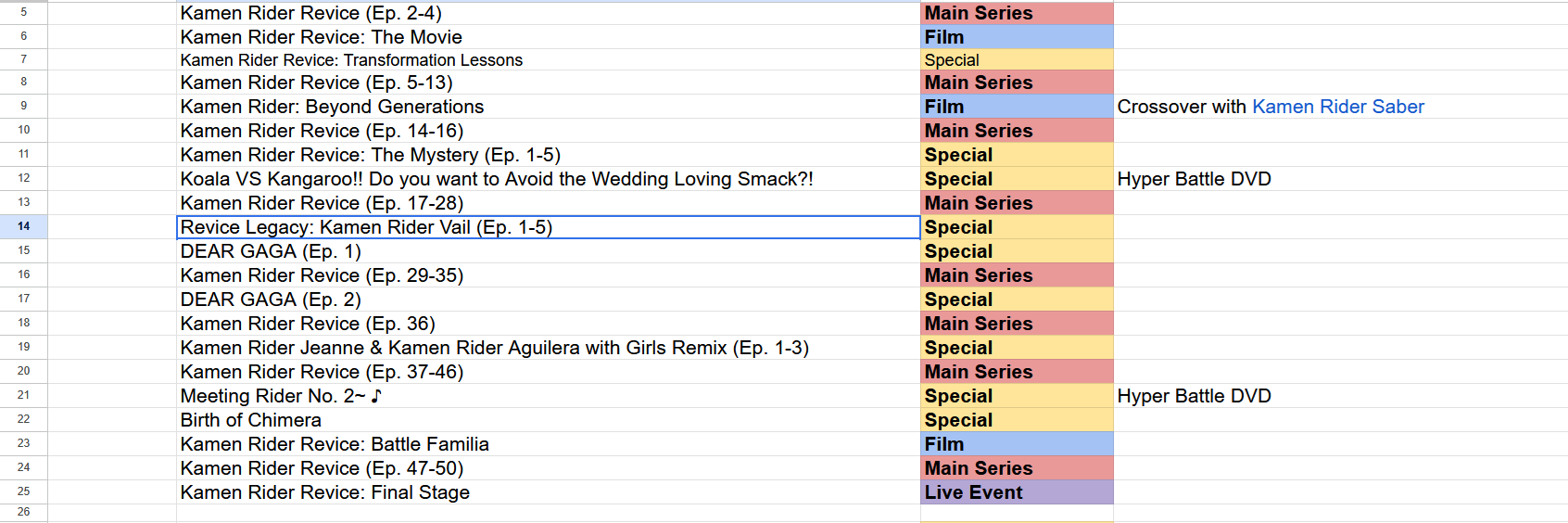
Task: Select the Hyper Battle DVD note in row 12
Action: coord(1194,179)
